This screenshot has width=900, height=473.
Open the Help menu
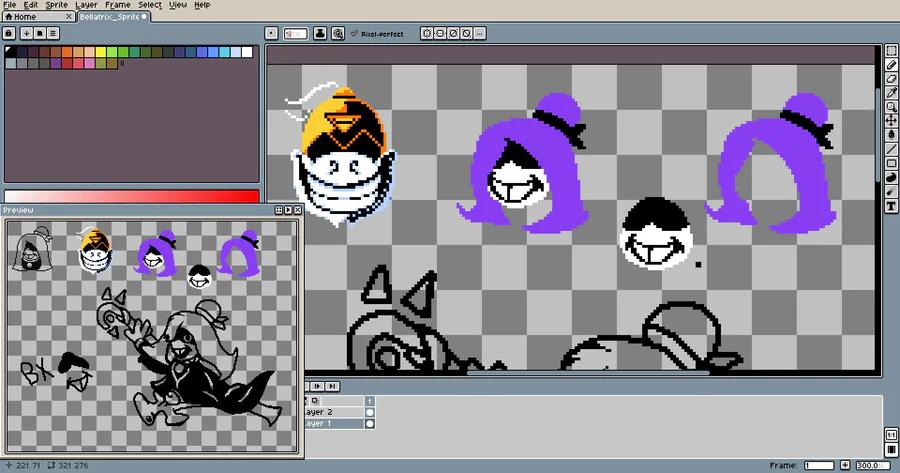coord(202,5)
